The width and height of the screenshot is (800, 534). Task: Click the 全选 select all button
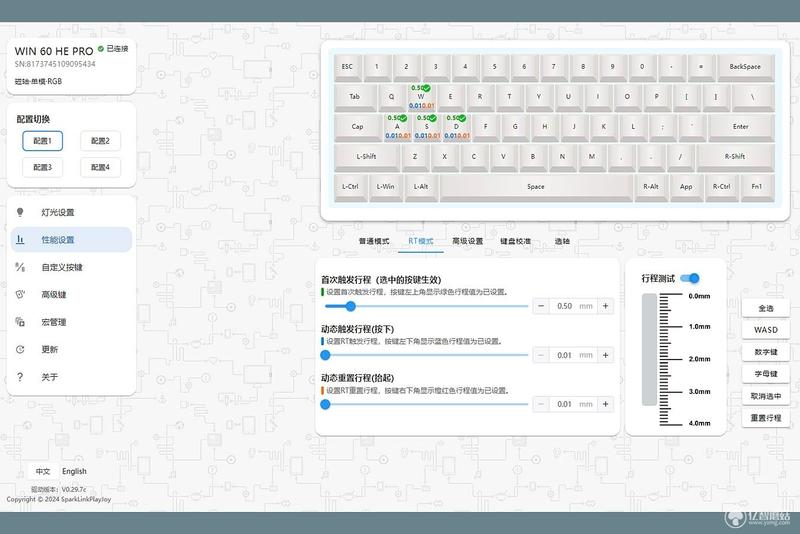[766, 309]
